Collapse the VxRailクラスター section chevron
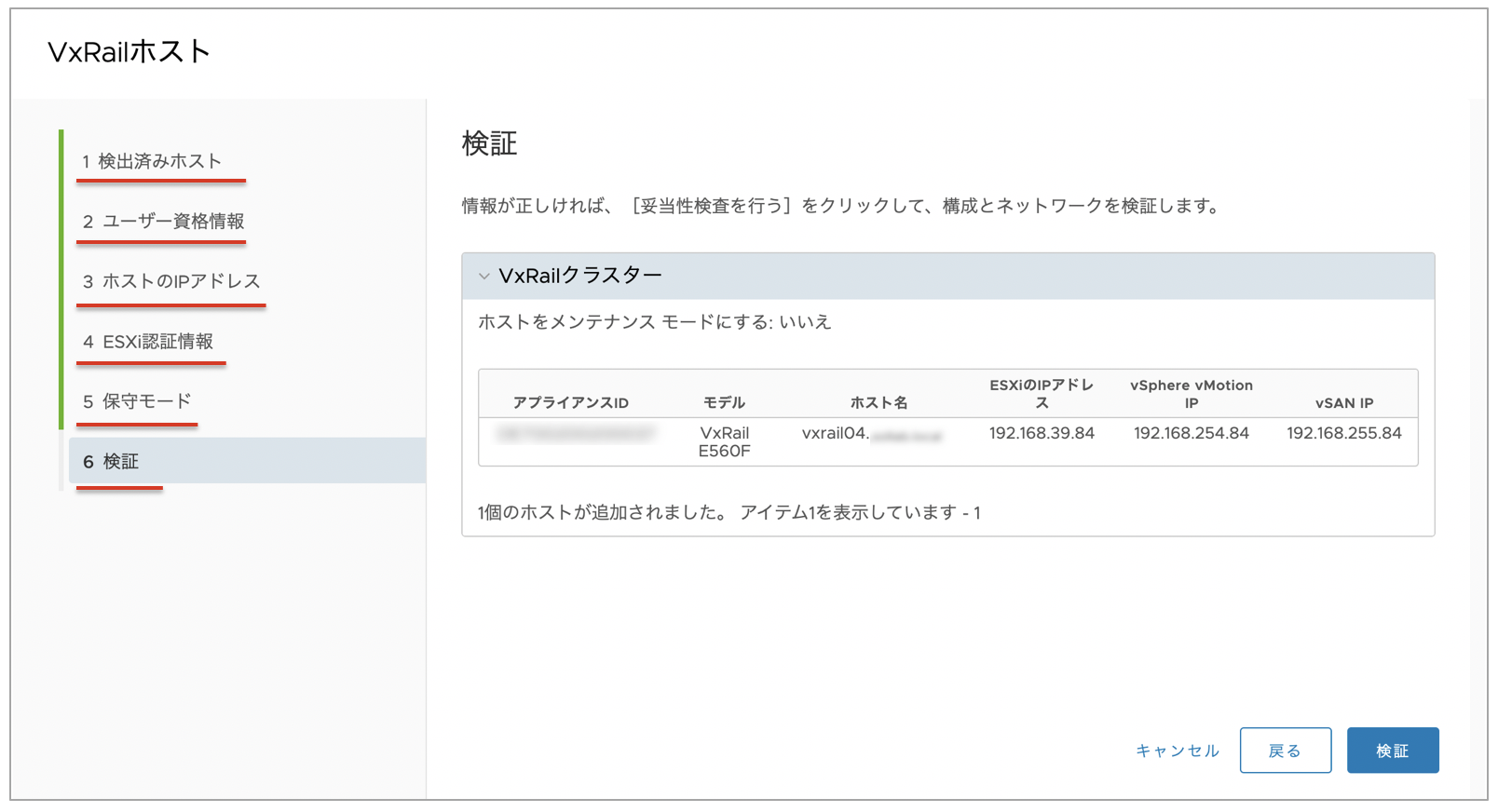 pyautogui.click(x=484, y=277)
